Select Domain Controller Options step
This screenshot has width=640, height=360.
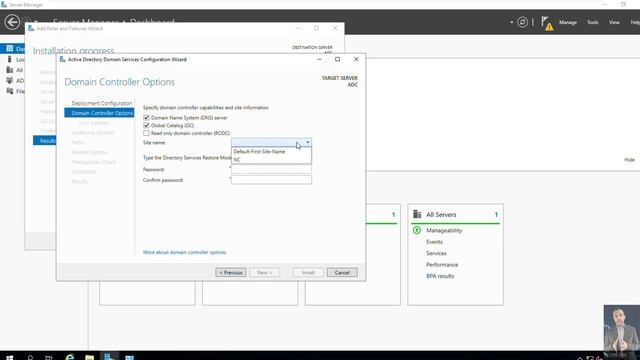coord(99,113)
